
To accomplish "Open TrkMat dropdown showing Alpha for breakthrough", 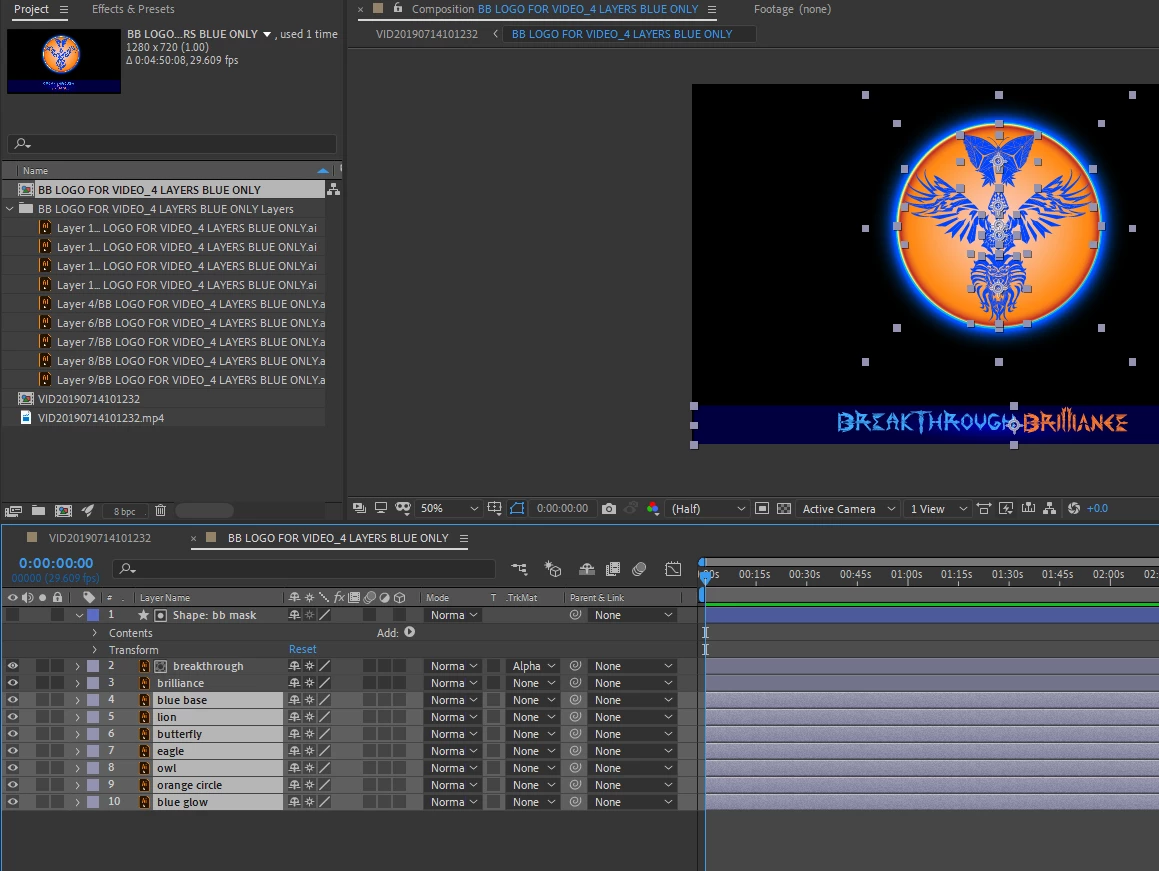I will [532, 665].
